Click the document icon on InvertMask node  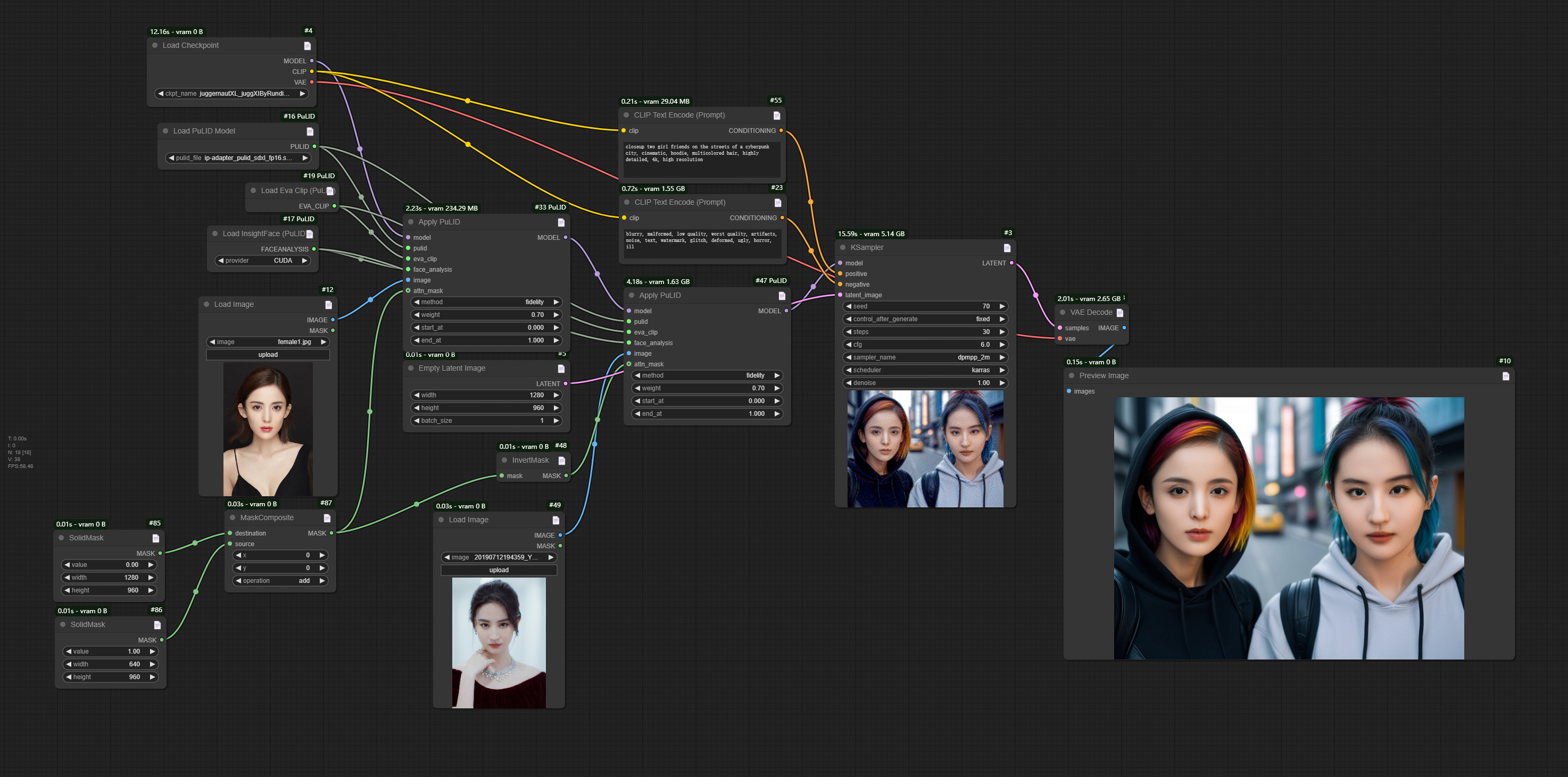click(x=561, y=460)
